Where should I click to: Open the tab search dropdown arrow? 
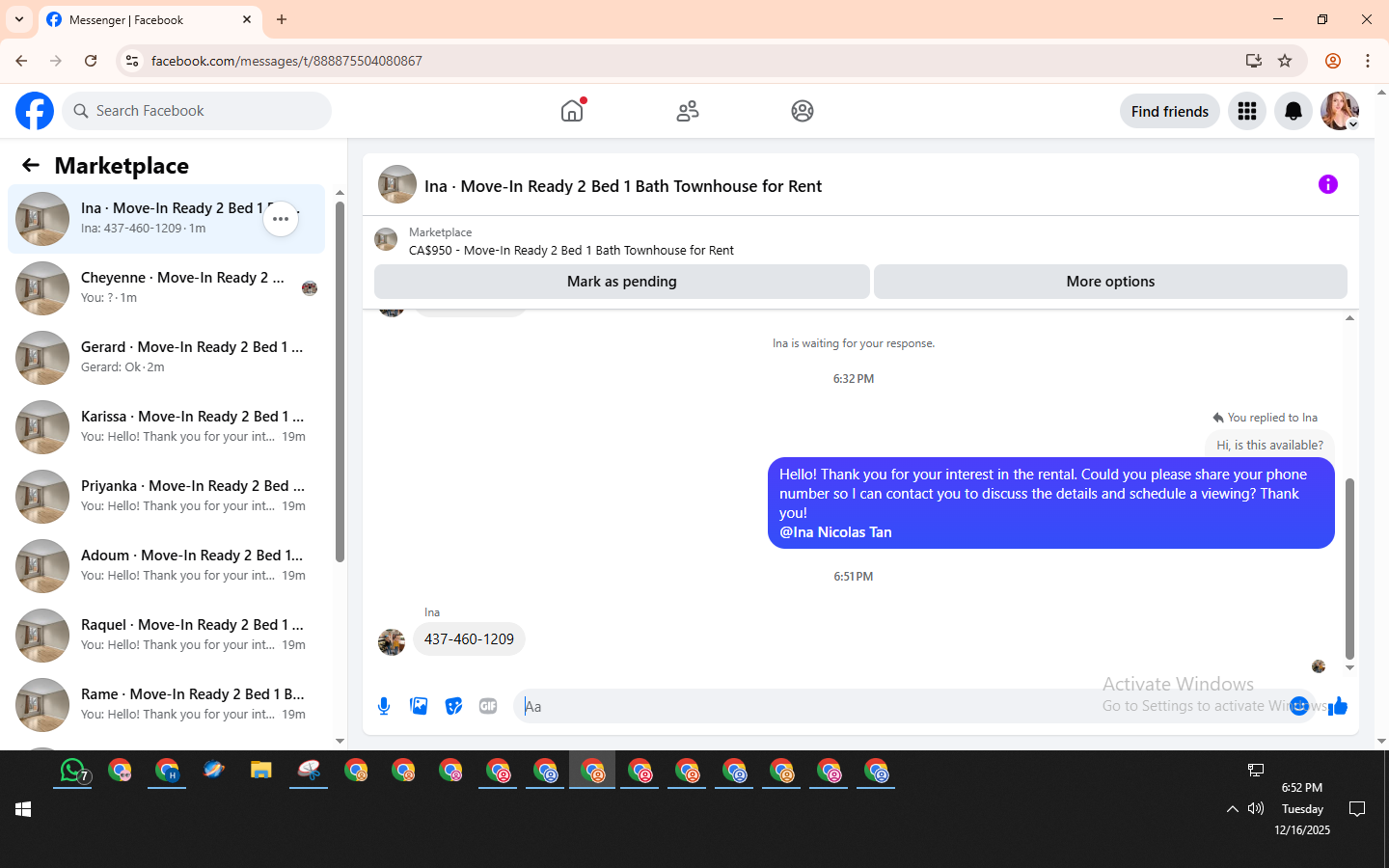point(19,19)
